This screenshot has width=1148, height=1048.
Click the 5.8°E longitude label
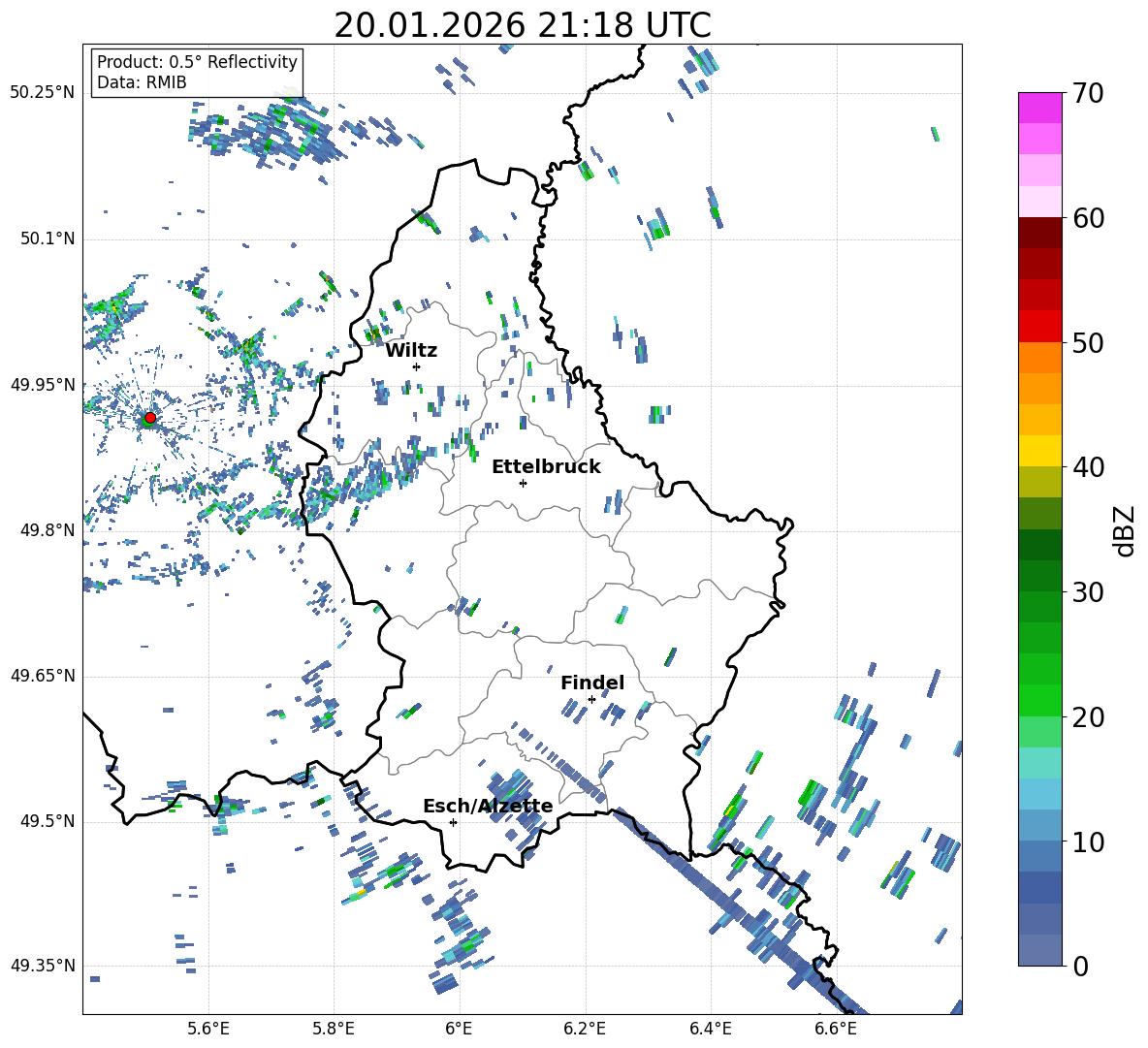coord(334,1029)
